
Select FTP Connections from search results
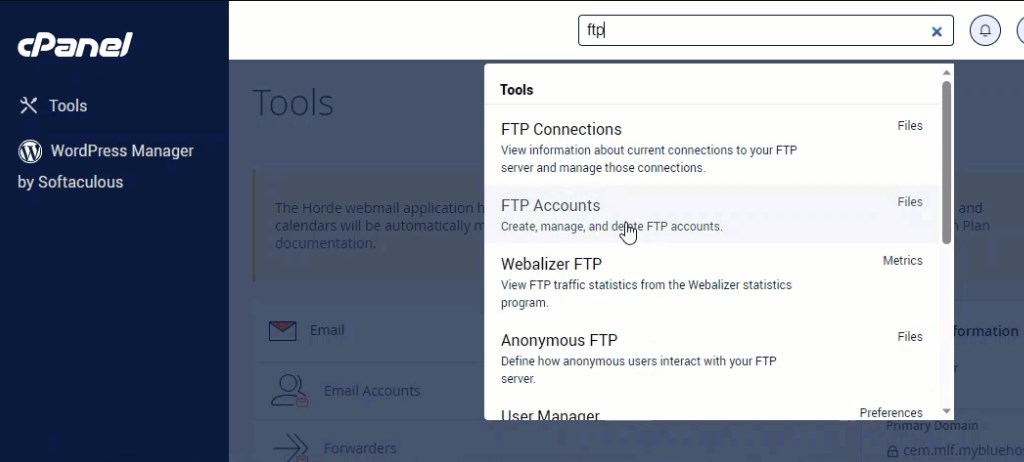point(561,130)
